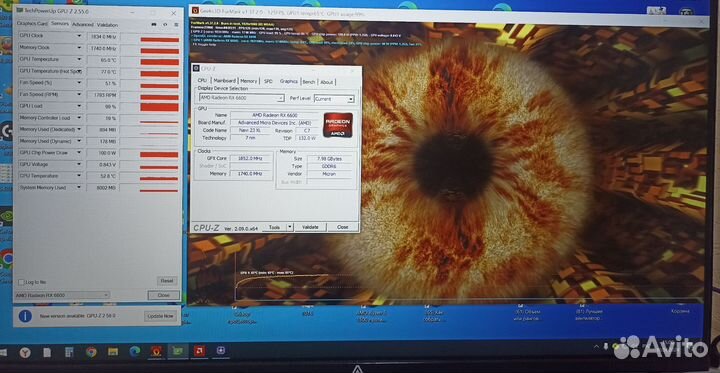720x373 pixels.
Task: Switch to the Memory tab in CPU-Z
Action: 248,81
